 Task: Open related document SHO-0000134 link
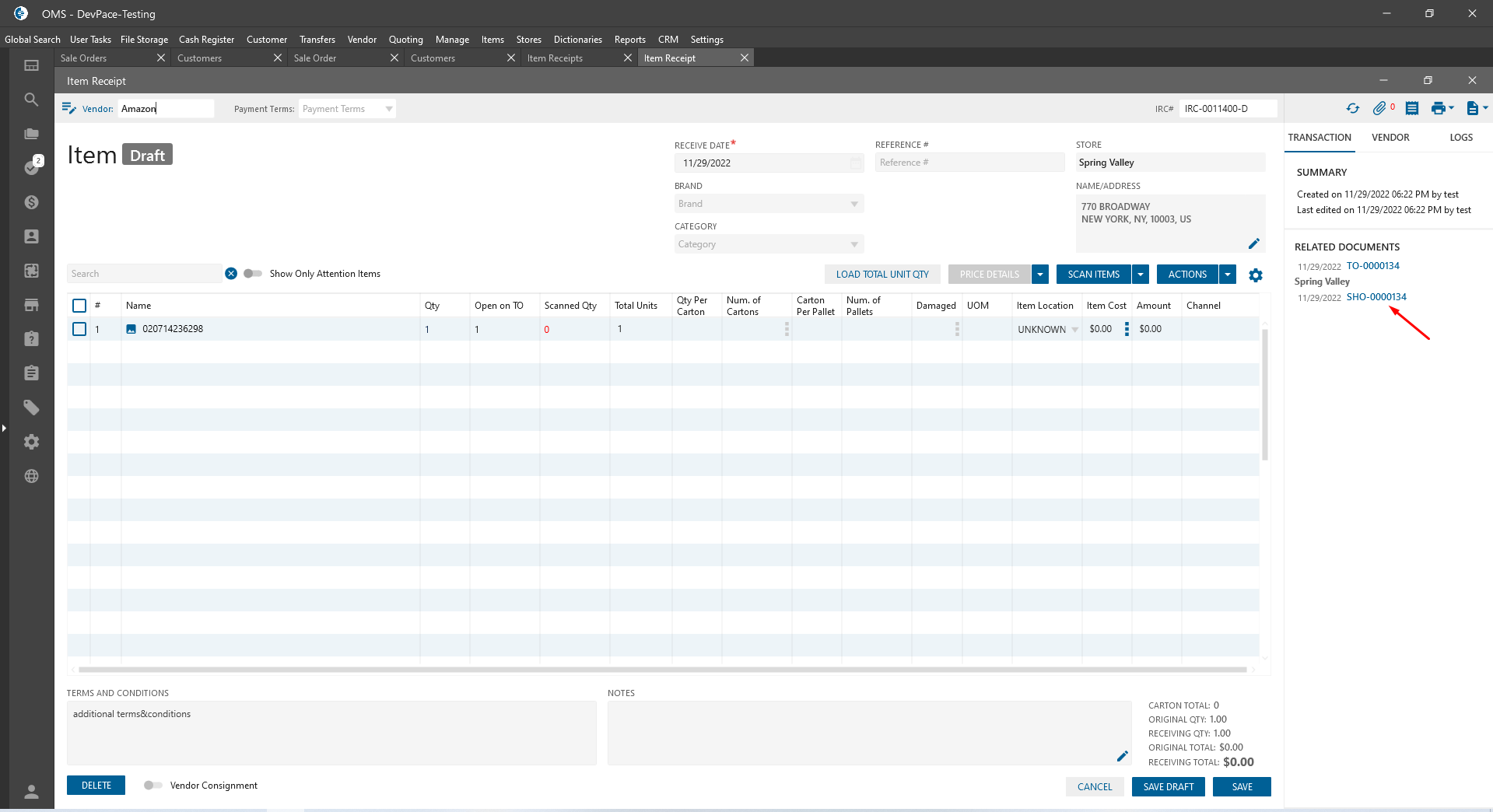(1376, 297)
